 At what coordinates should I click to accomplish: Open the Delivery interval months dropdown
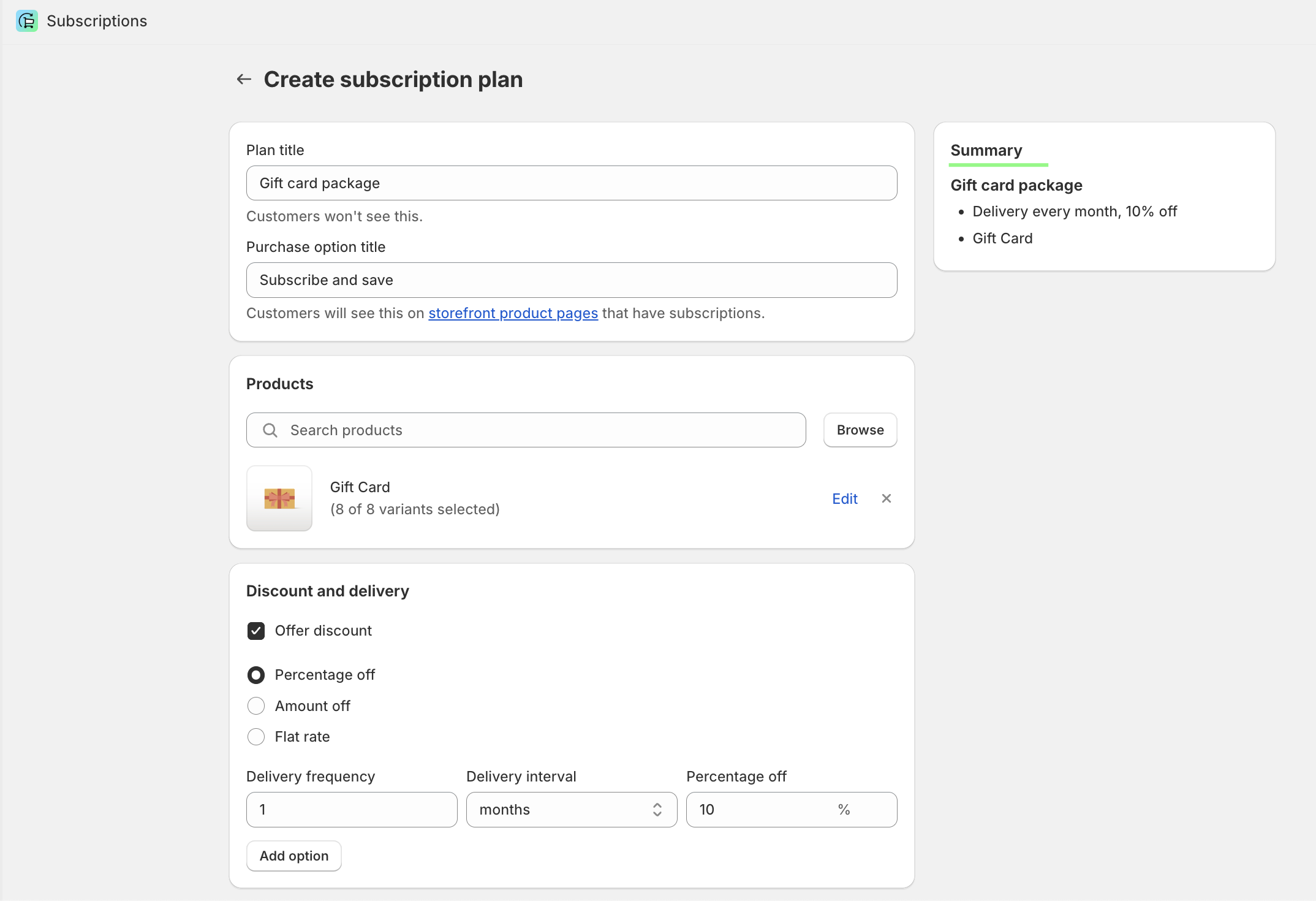click(572, 810)
